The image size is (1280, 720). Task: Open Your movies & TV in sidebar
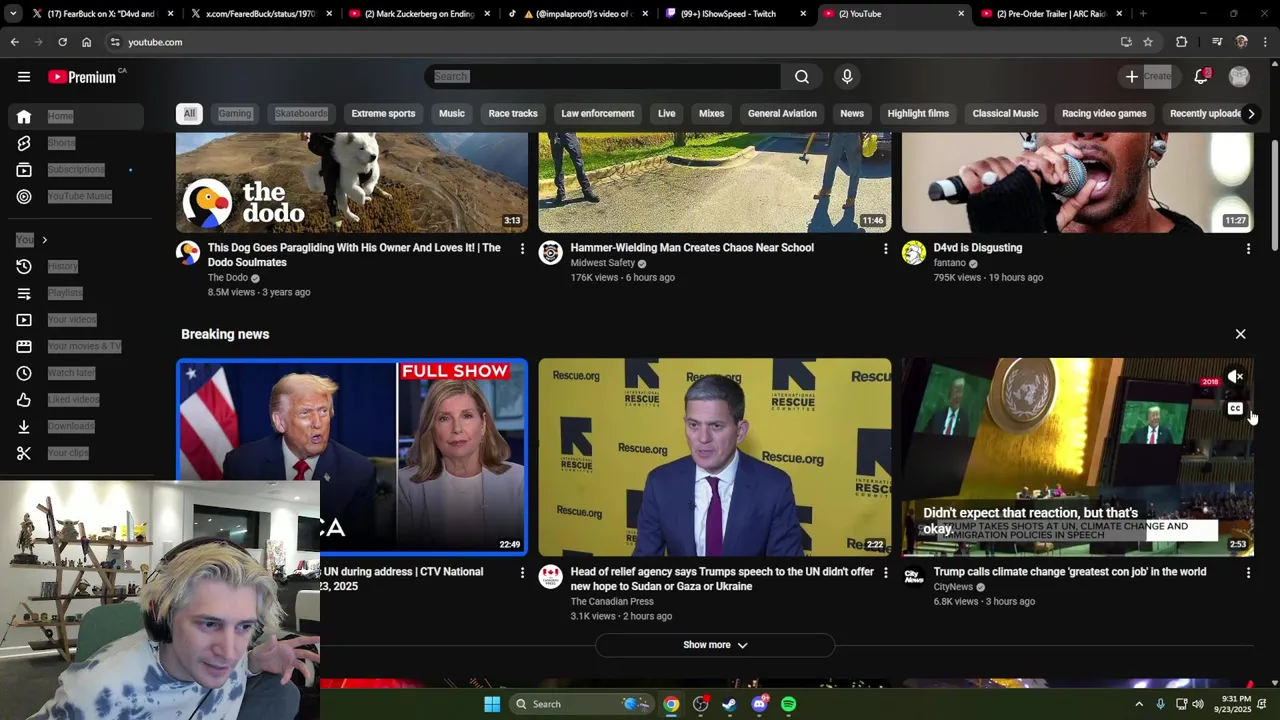click(78, 346)
